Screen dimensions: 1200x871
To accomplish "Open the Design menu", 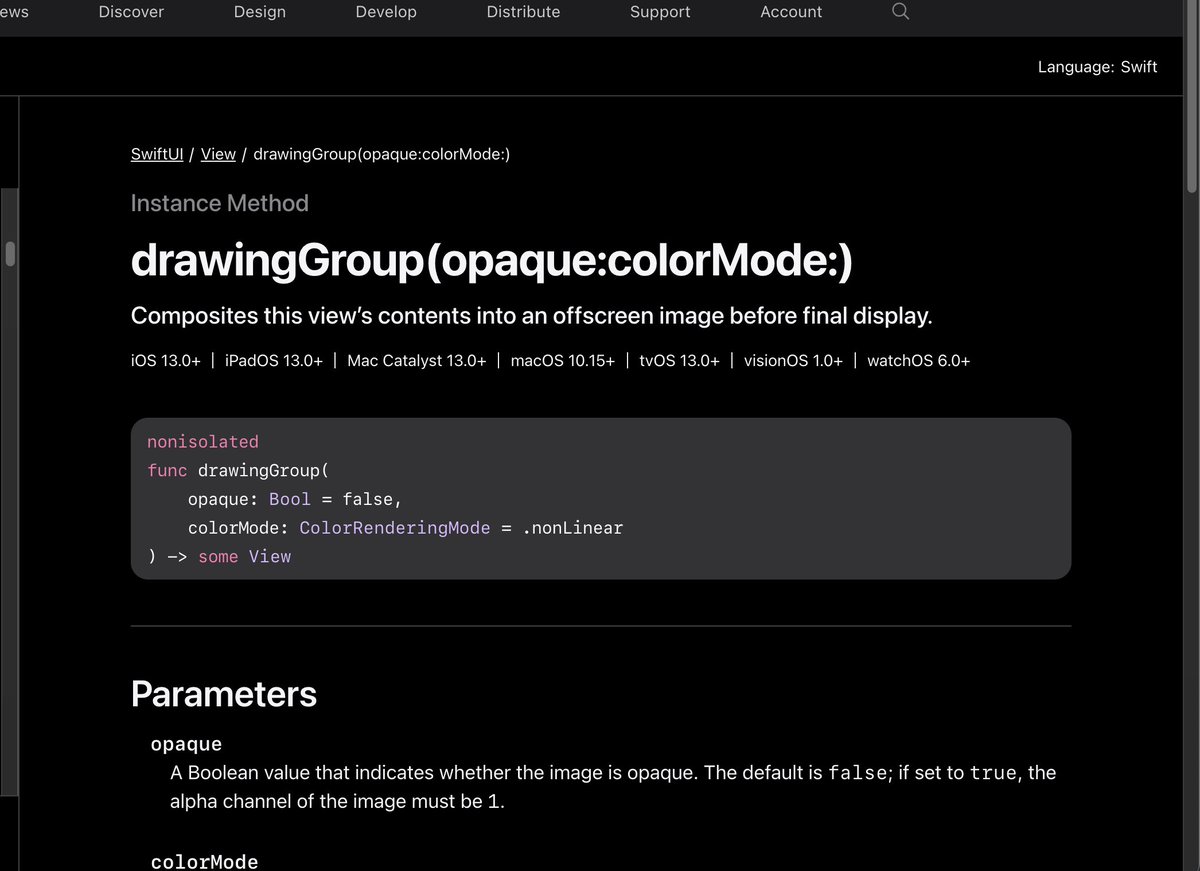I will point(260,12).
